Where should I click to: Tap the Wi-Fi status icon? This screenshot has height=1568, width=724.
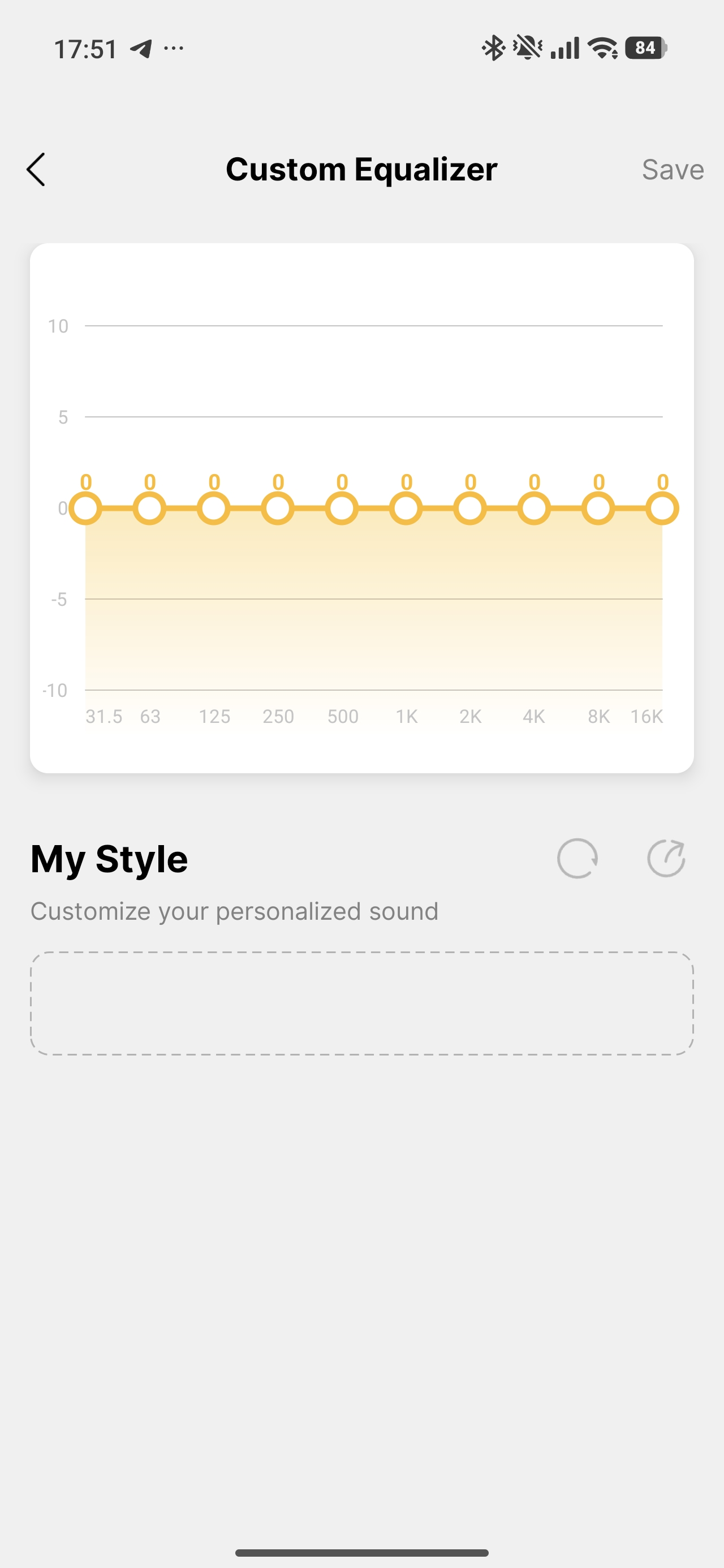(602, 48)
